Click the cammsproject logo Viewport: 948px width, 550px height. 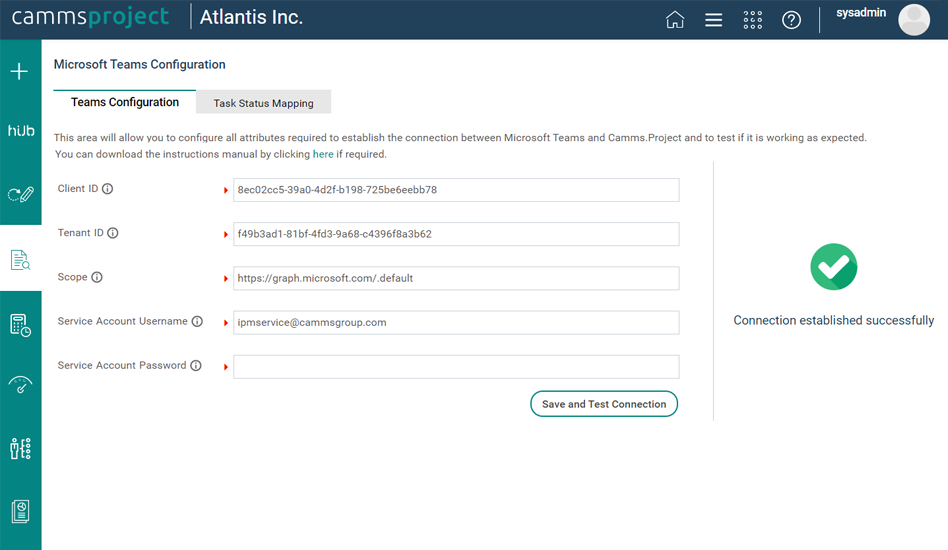[x=90, y=17]
